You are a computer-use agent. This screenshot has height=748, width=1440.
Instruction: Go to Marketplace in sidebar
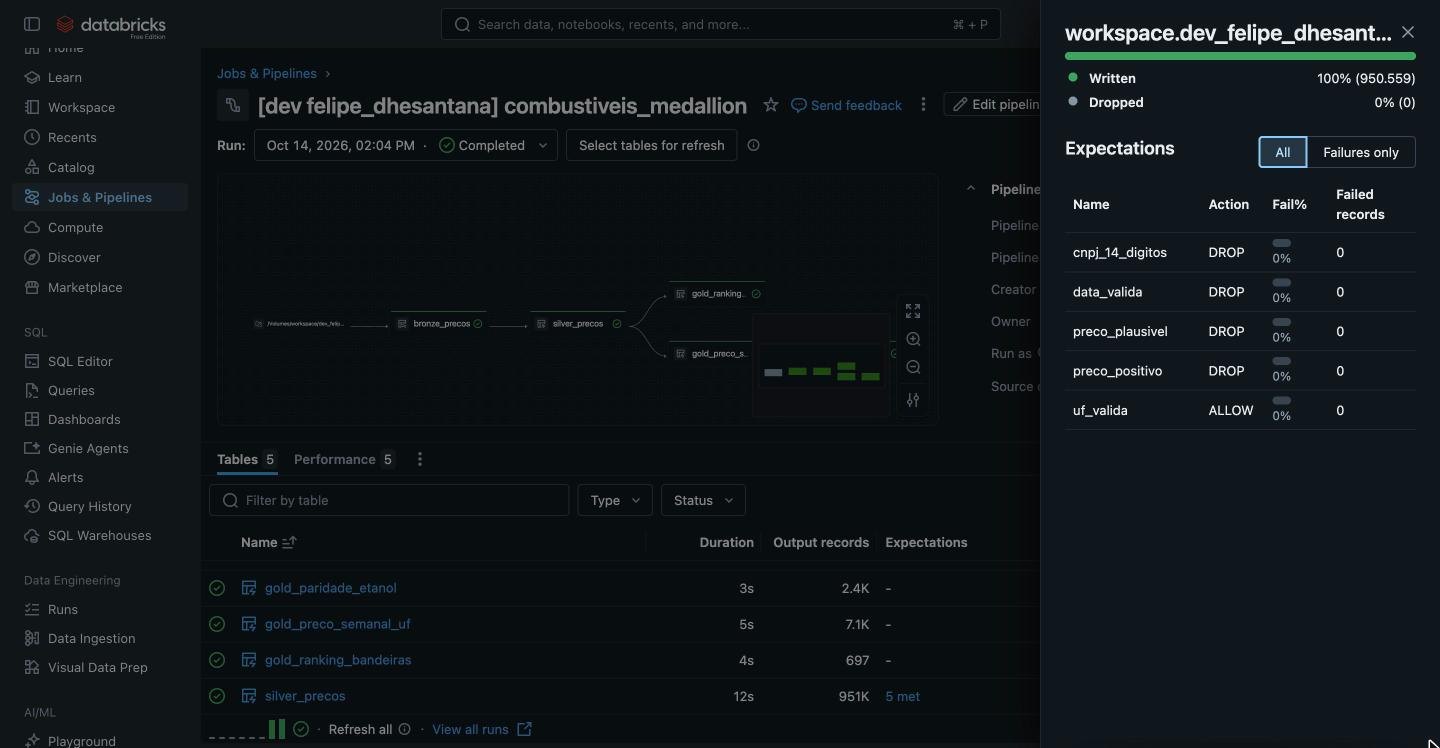100,287
